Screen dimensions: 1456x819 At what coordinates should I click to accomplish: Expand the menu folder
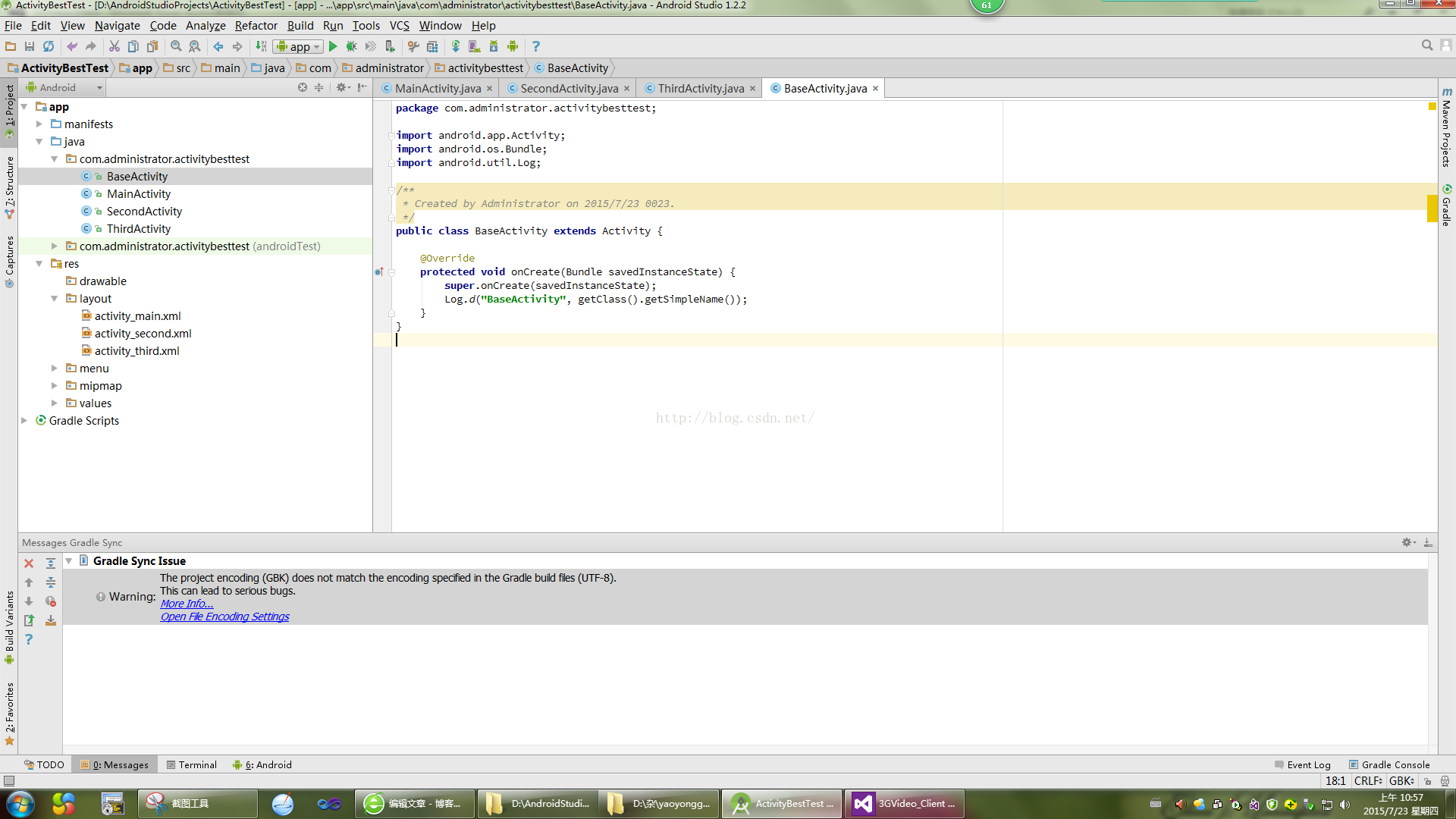55,369
